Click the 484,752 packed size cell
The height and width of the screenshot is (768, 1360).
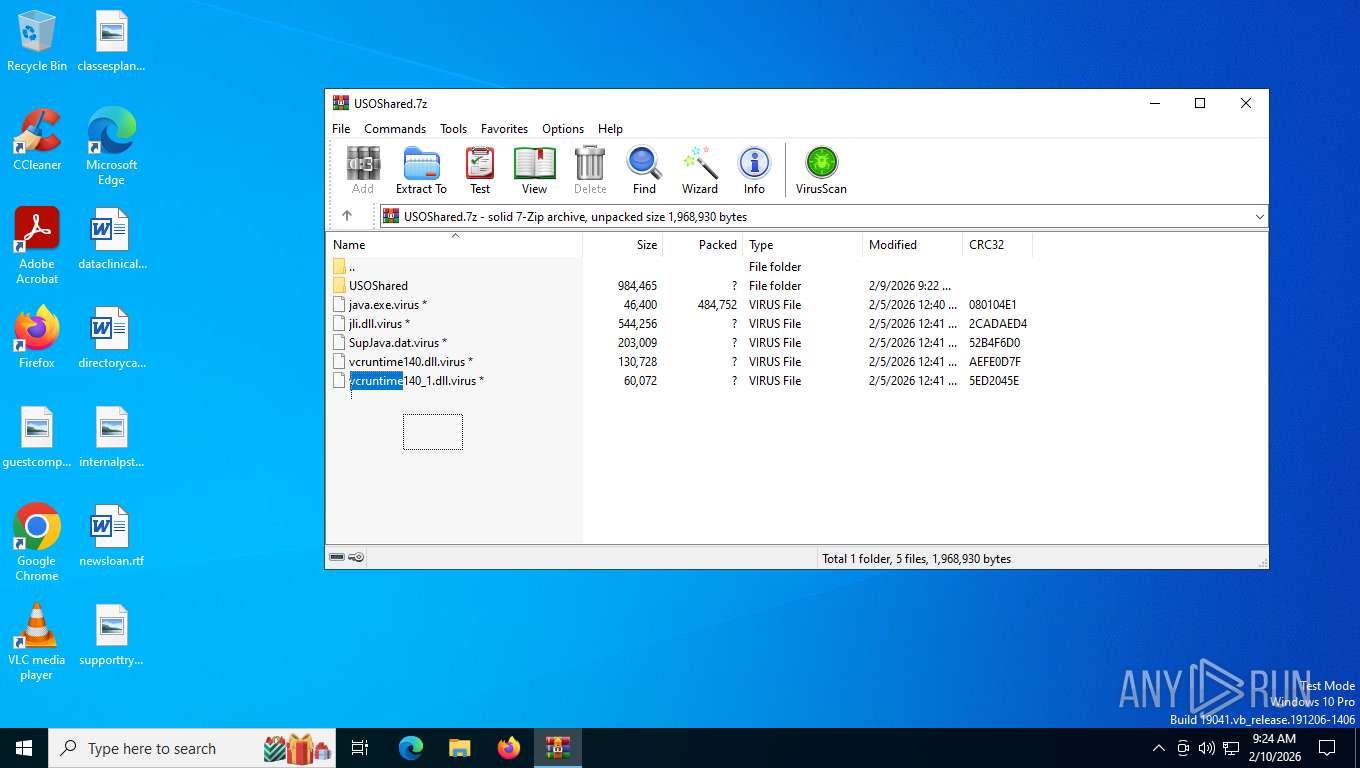point(717,305)
